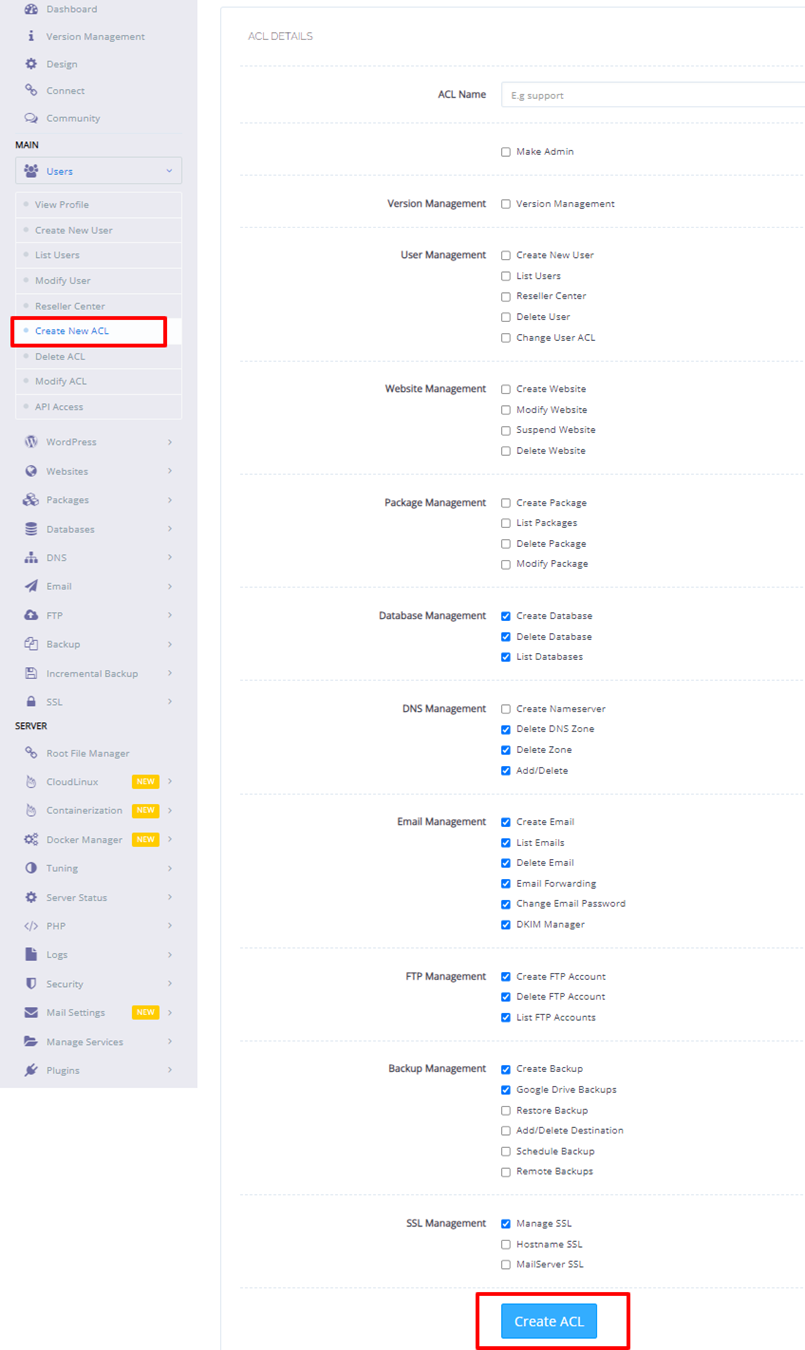Open the Databases stack icon
805x1350 pixels.
pos(31,529)
